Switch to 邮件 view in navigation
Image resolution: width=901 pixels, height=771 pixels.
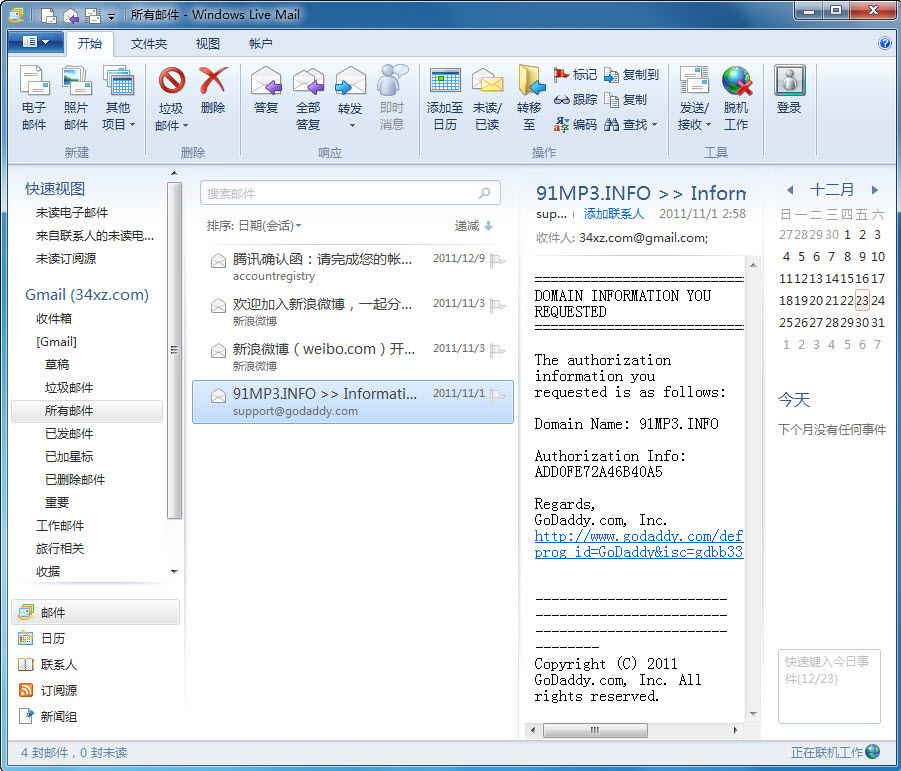[95, 612]
